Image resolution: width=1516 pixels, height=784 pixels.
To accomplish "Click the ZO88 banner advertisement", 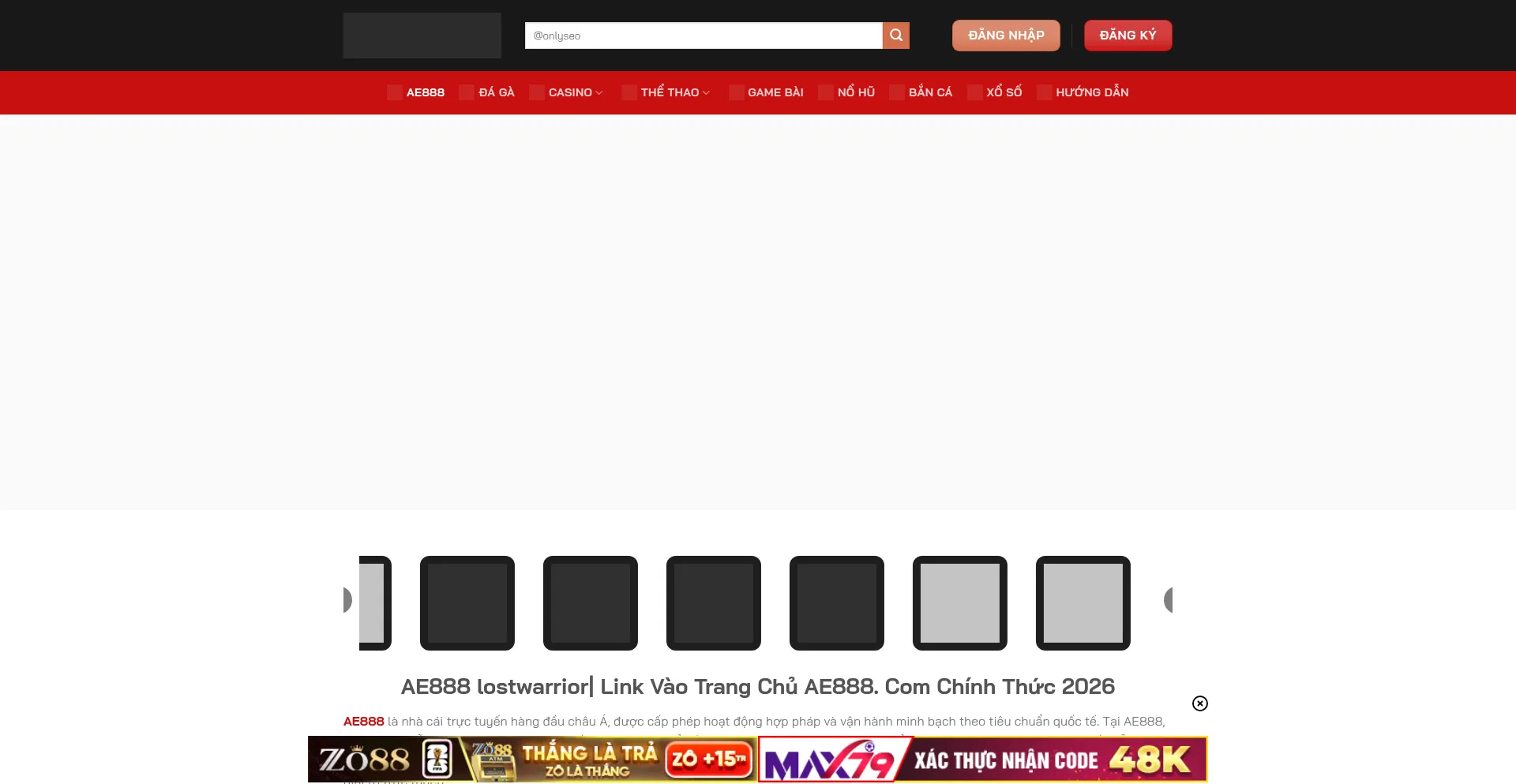I will click(x=532, y=760).
